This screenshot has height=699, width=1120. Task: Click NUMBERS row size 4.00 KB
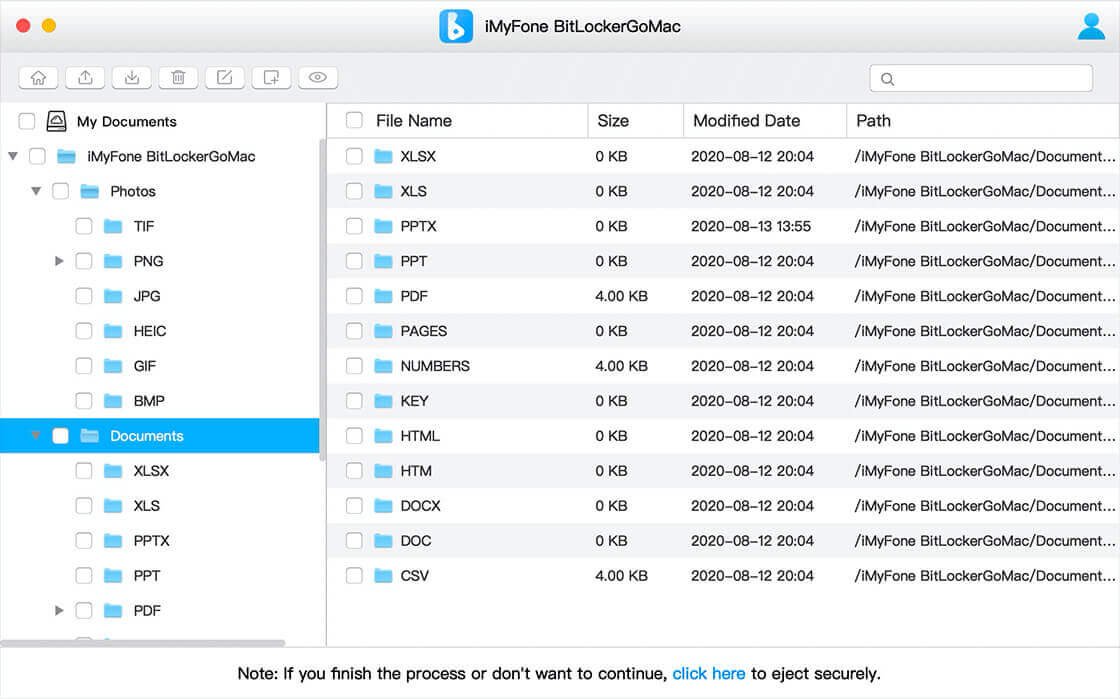pos(621,366)
